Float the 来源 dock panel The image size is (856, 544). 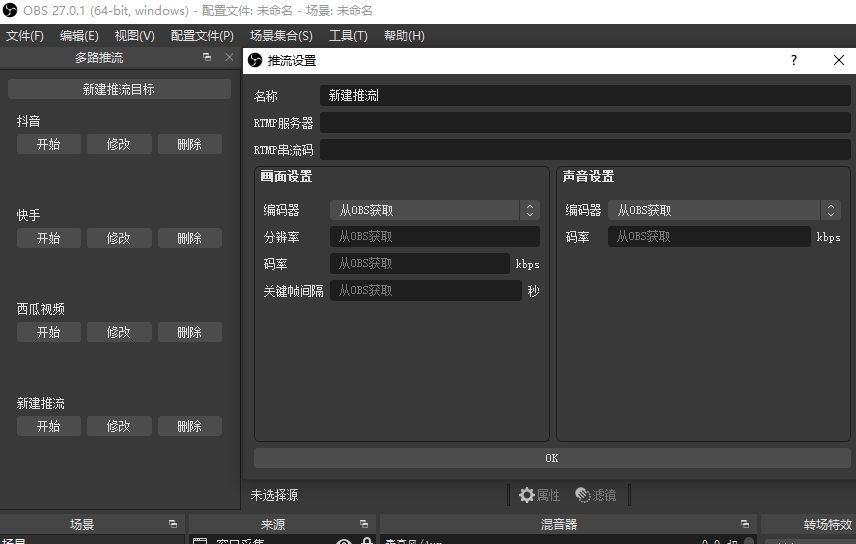(x=365, y=524)
